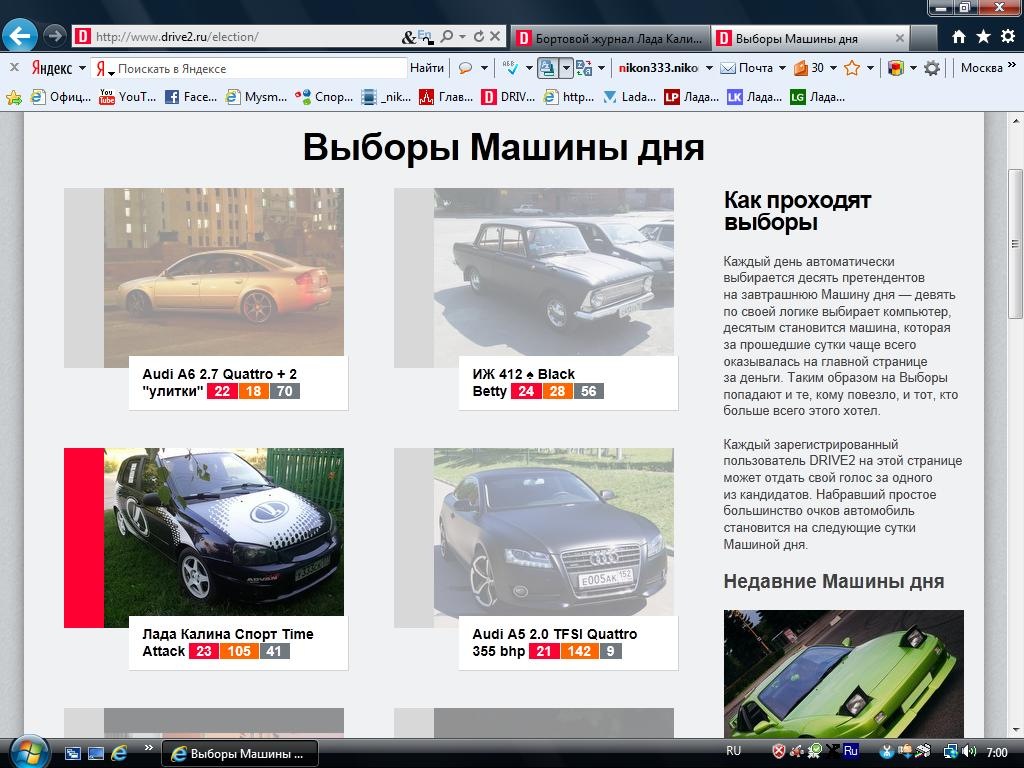Click the taskbar 'Выборы Машины ...' window button
This screenshot has height=768, width=1024.
240,754
